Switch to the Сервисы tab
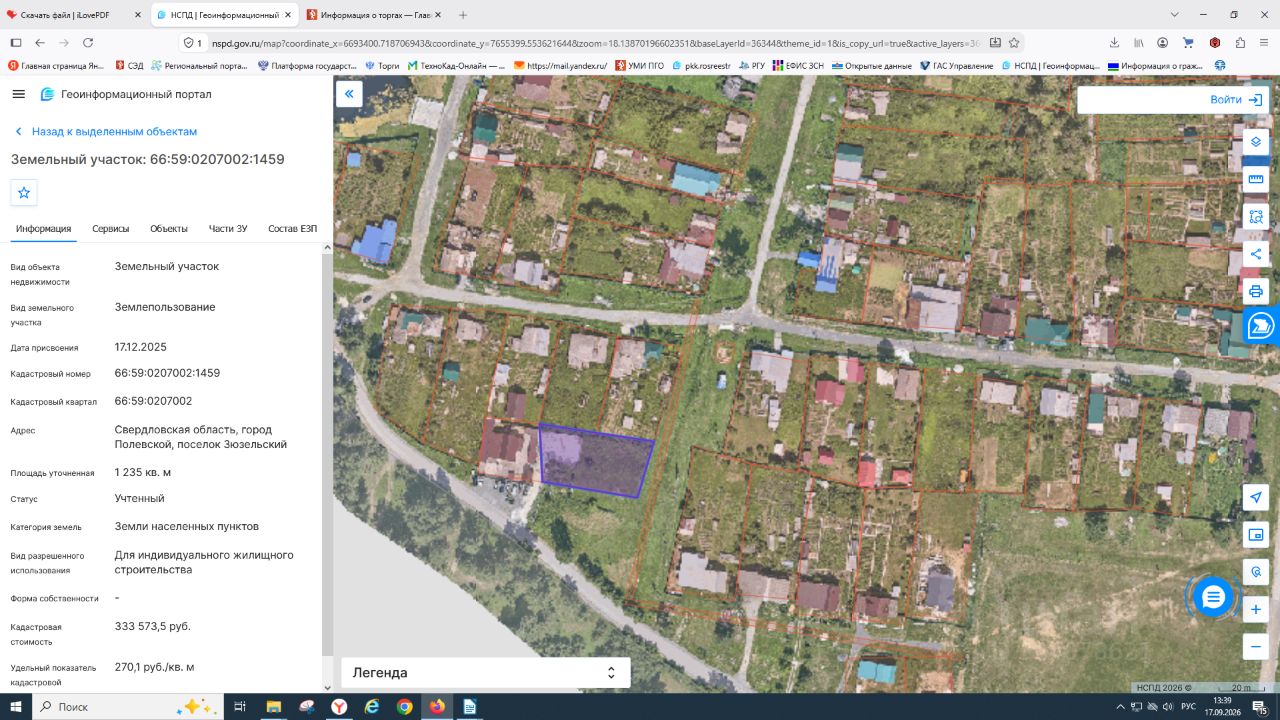This screenshot has height=720, width=1280. coord(111,229)
